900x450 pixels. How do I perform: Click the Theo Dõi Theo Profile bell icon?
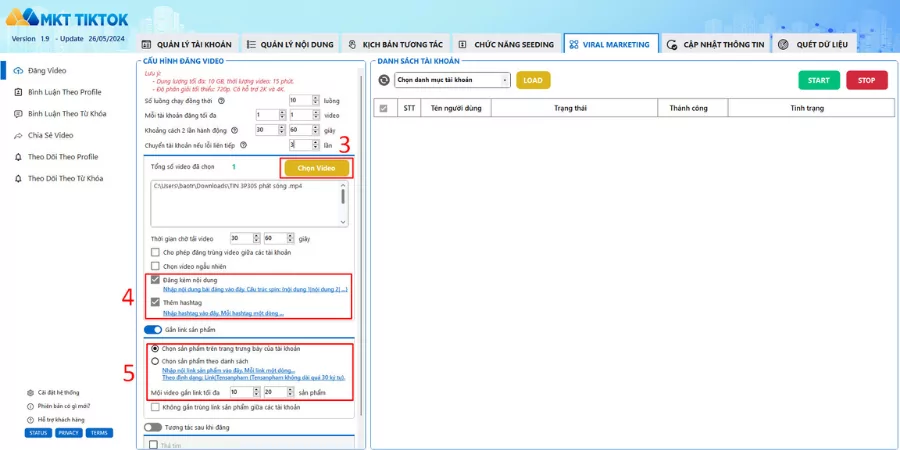tap(18, 157)
